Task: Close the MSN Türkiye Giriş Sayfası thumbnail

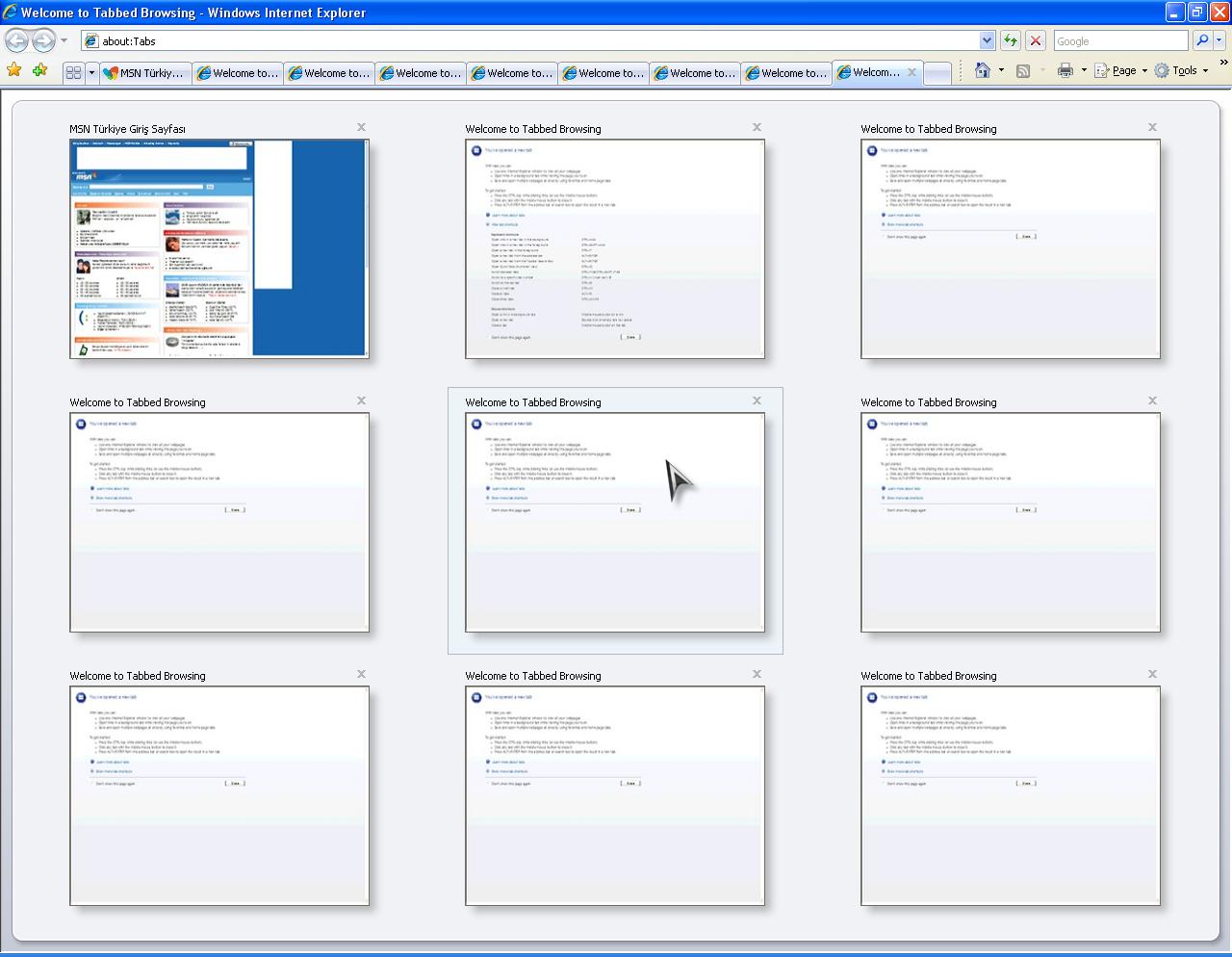Action: 361,127
